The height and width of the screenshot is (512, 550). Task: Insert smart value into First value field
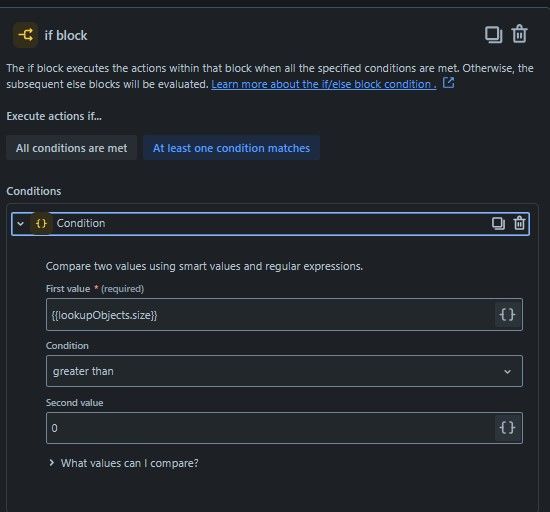coord(507,315)
